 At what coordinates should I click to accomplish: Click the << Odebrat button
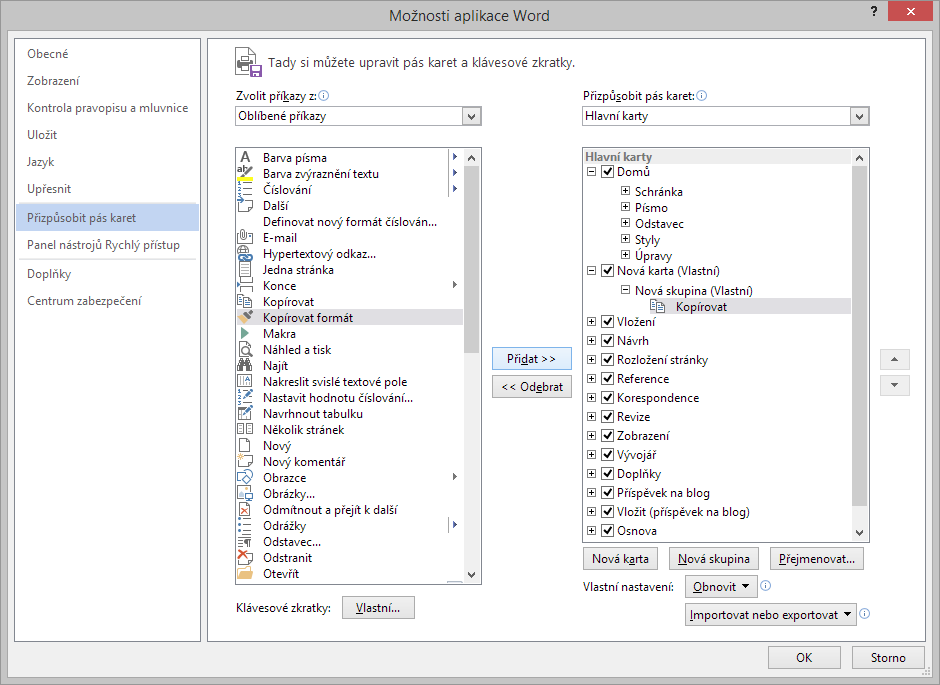[x=532, y=387]
